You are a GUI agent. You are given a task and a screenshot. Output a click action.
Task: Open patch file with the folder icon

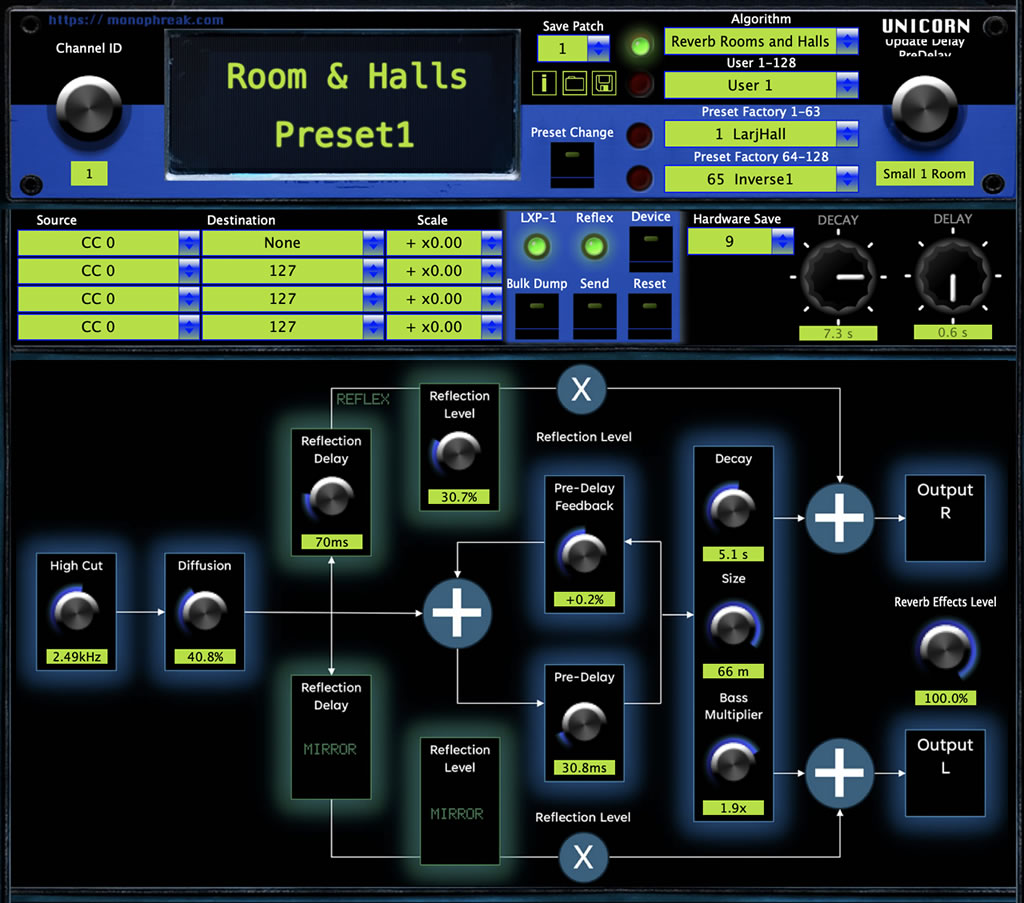pos(574,83)
